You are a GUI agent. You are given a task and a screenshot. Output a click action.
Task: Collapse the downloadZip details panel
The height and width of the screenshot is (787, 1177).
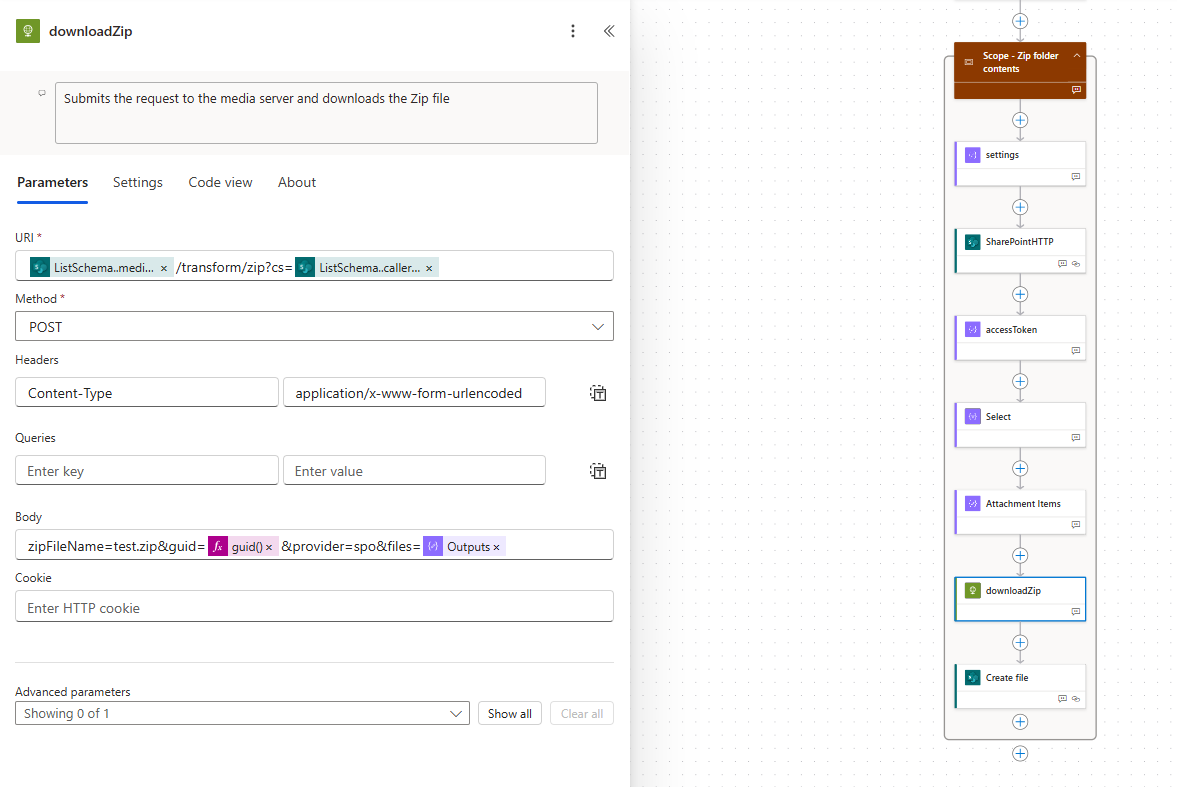pyautogui.click(x=609, y=31)
